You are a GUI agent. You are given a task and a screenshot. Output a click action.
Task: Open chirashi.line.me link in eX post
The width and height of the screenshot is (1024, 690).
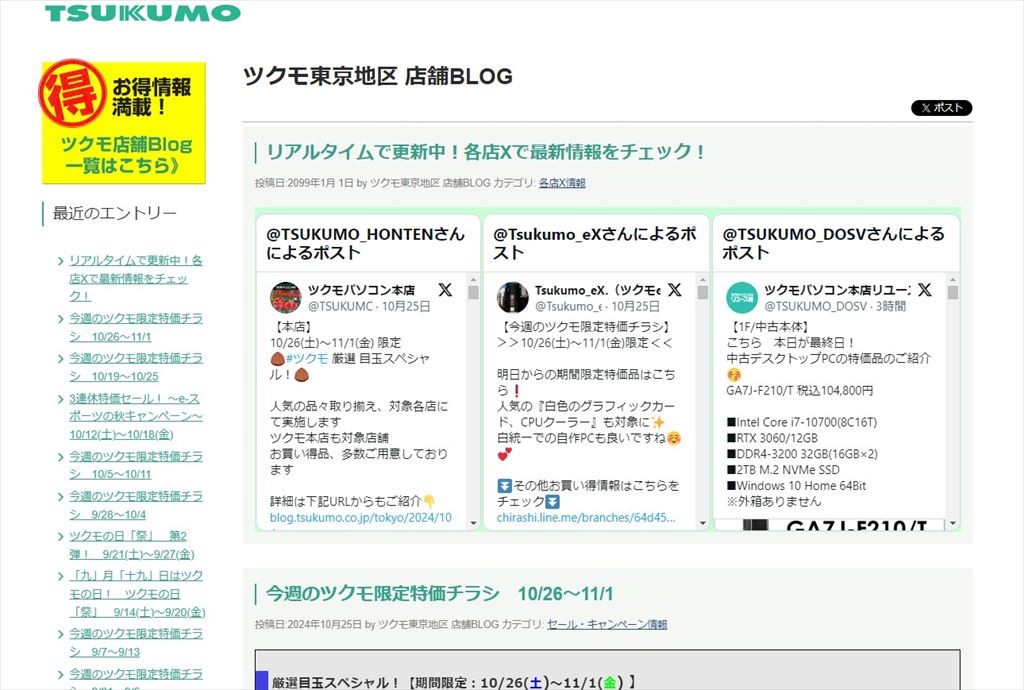click(586, 519)
